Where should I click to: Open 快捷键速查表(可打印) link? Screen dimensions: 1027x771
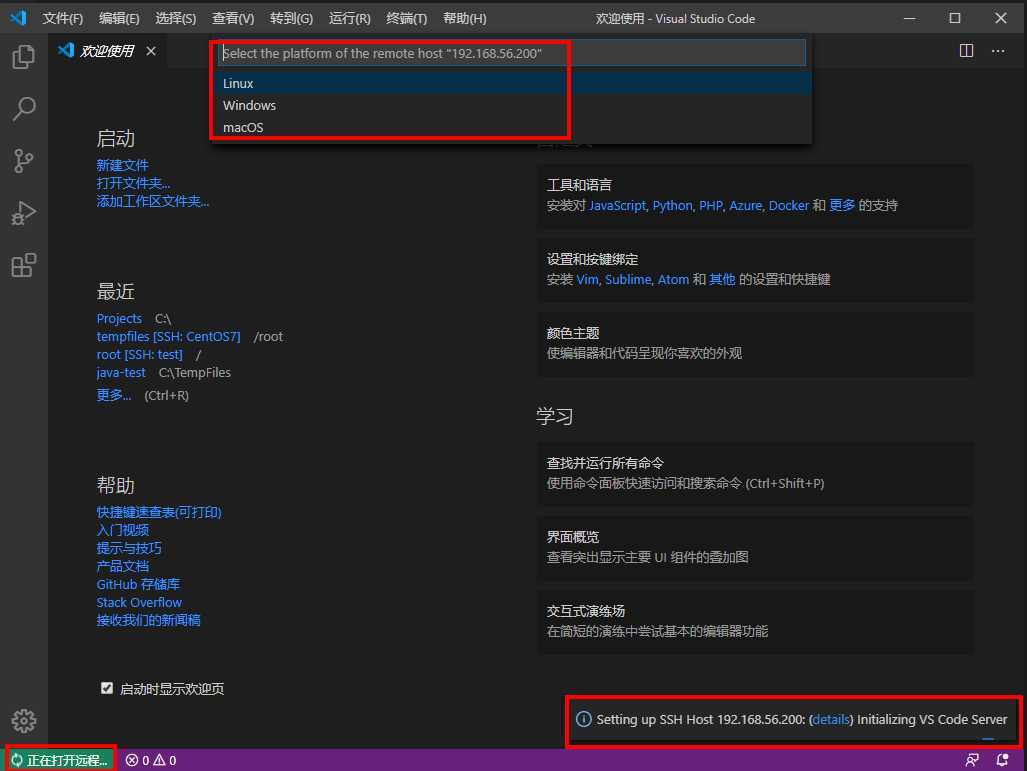coord(159,512)
